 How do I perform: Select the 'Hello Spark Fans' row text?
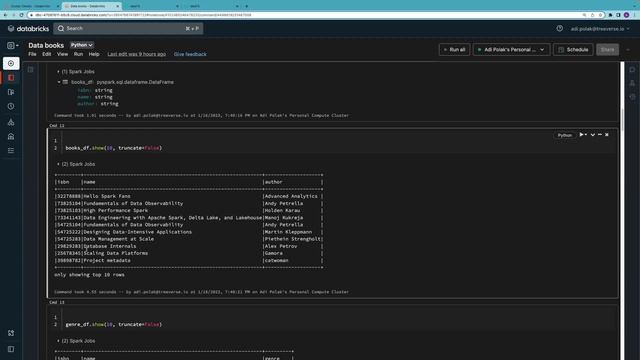(107, 196)
